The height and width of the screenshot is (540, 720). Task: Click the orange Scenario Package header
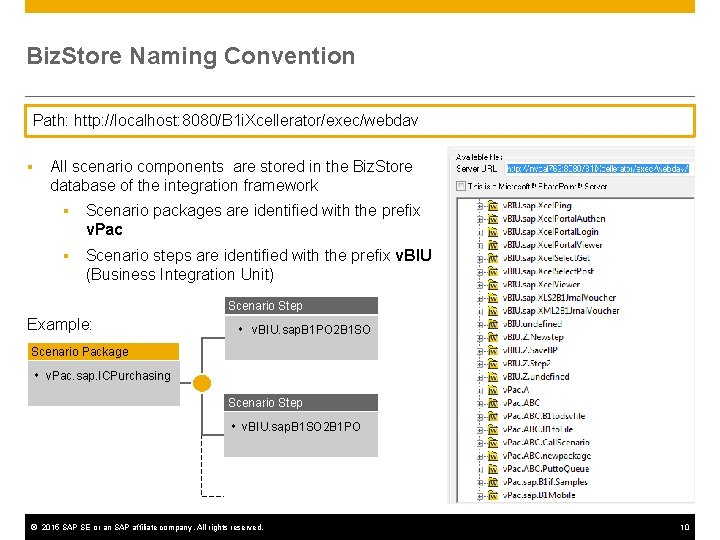[103, 352]
